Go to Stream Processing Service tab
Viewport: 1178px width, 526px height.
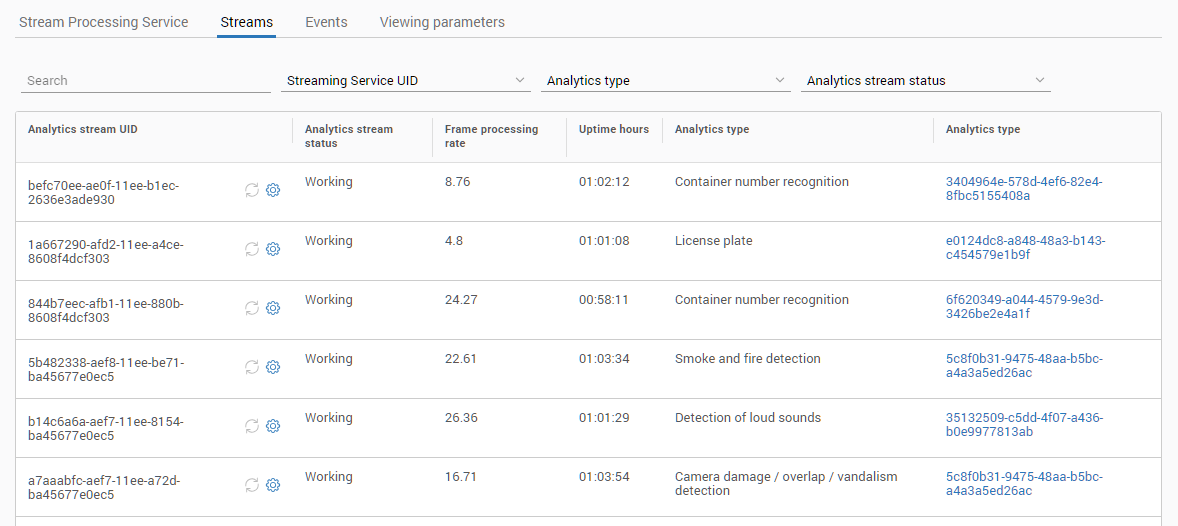coord(104,22)
